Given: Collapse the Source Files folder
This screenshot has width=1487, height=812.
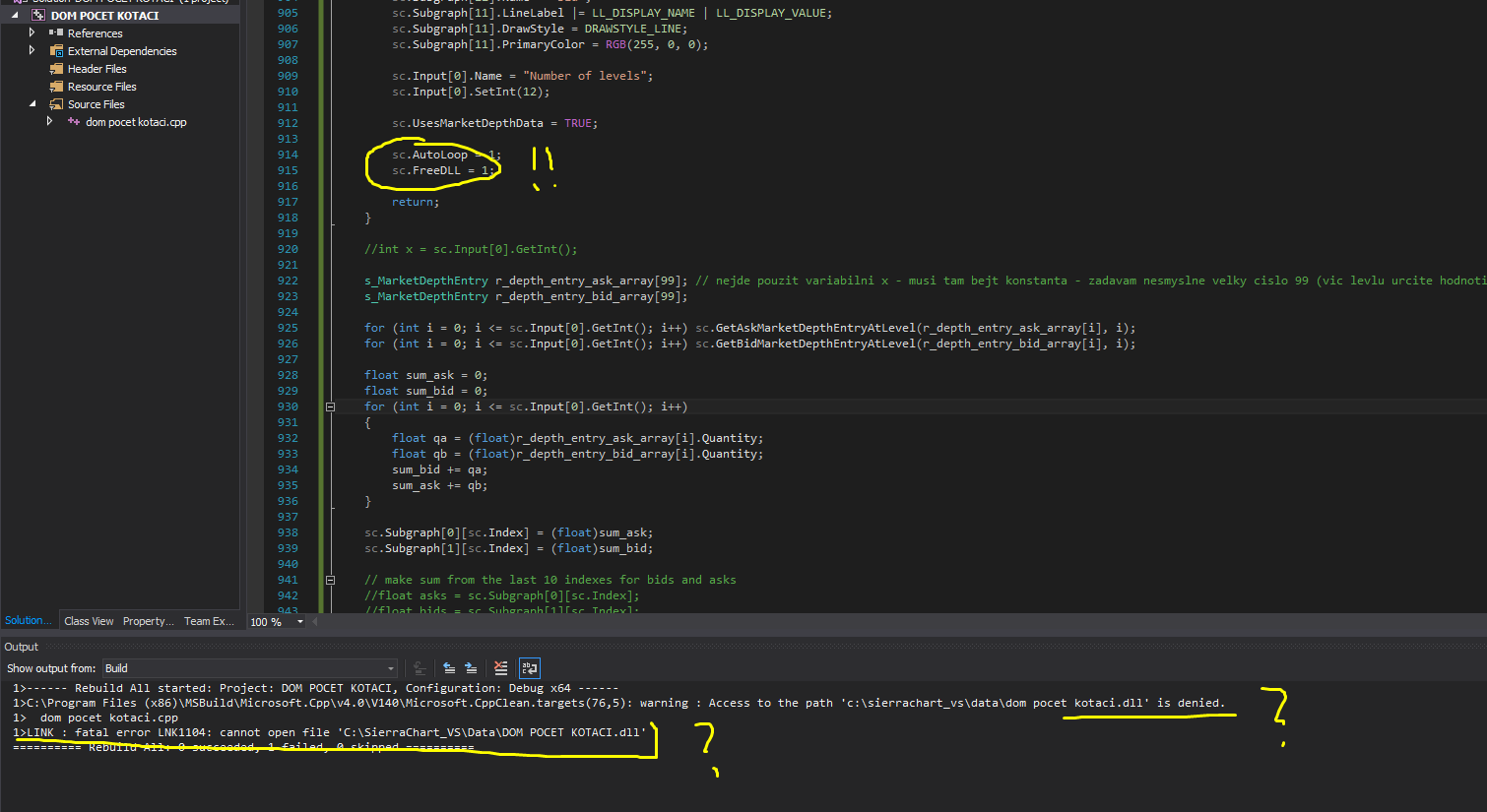Looking at the screenshot, I should pyautogui.click(x=32, y=103).
